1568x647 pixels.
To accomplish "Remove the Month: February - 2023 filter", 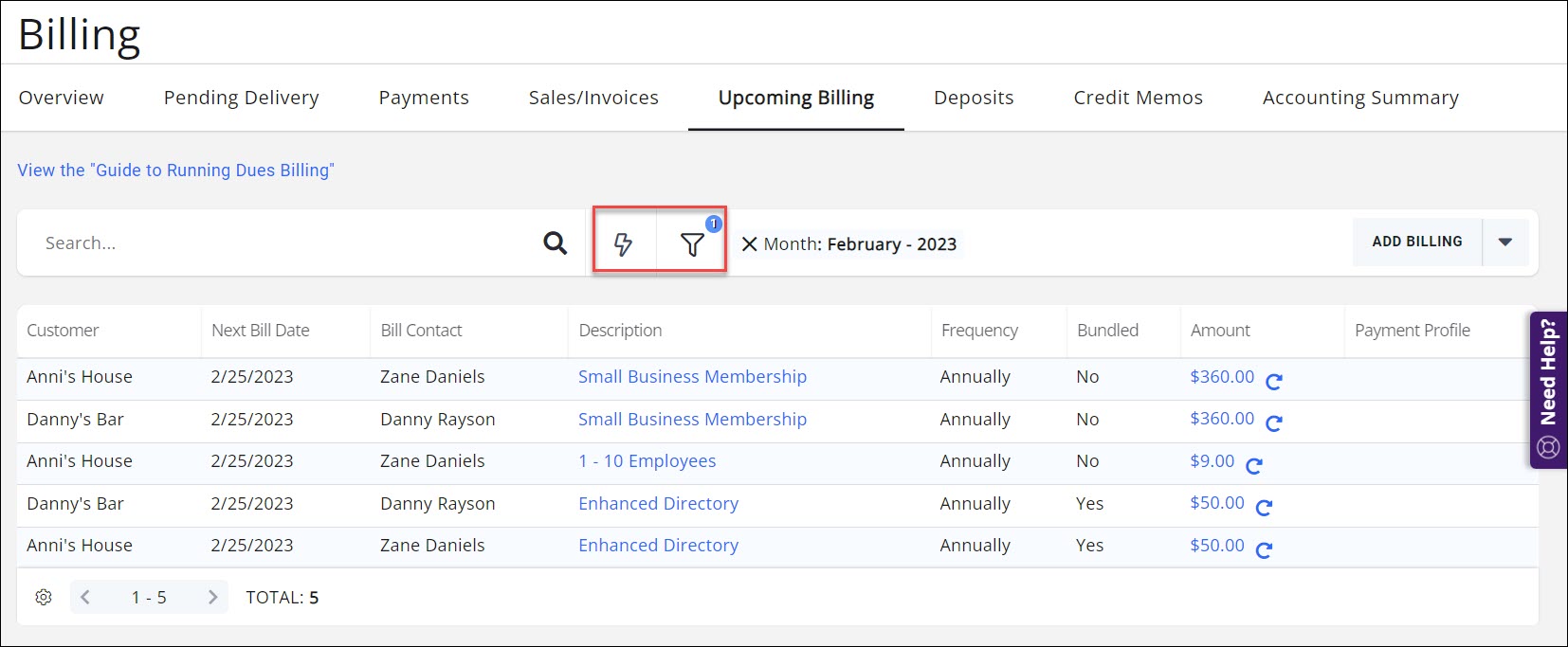I will tap(749, 244).
